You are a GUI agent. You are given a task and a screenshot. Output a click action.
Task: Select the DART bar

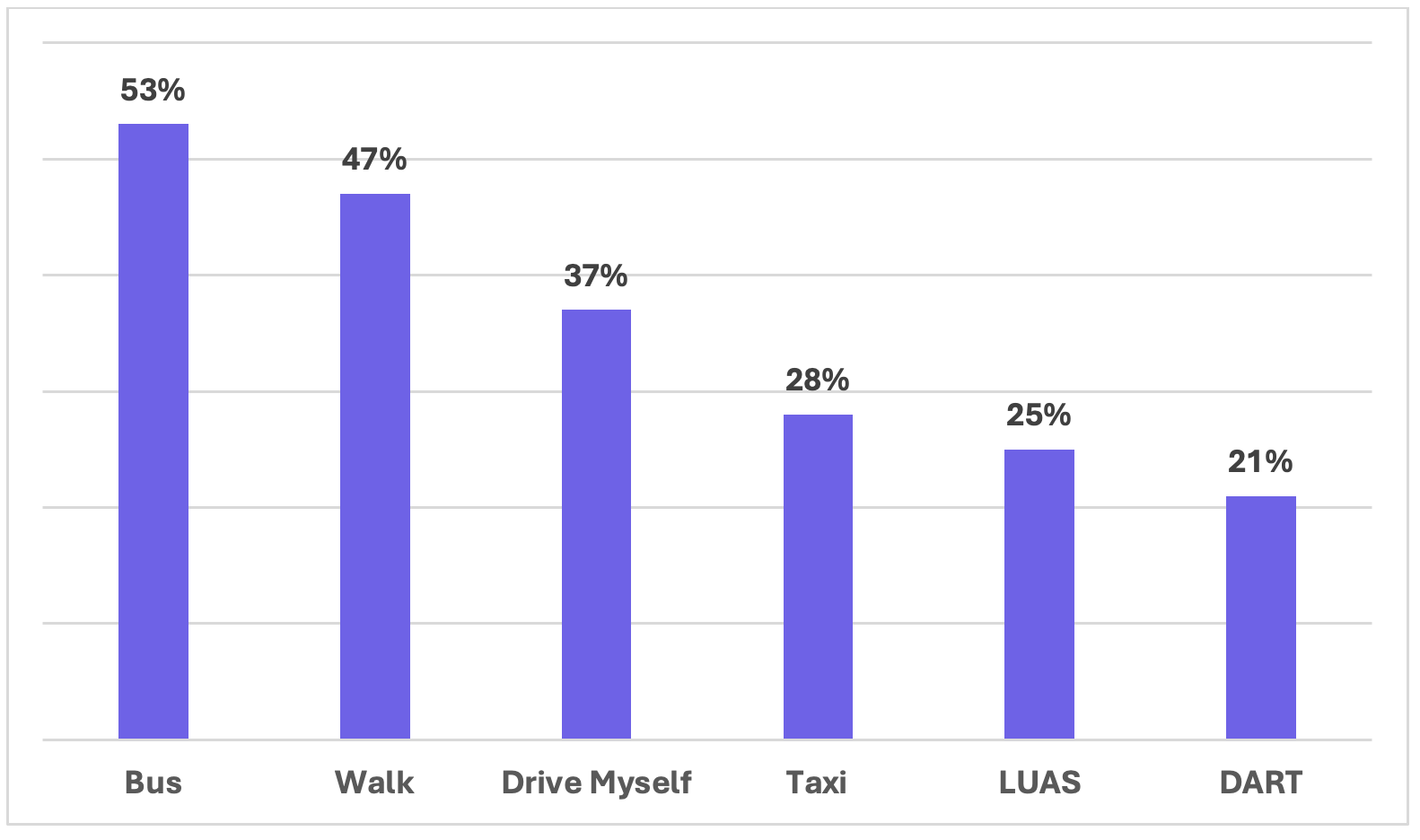coord(1260,617)
